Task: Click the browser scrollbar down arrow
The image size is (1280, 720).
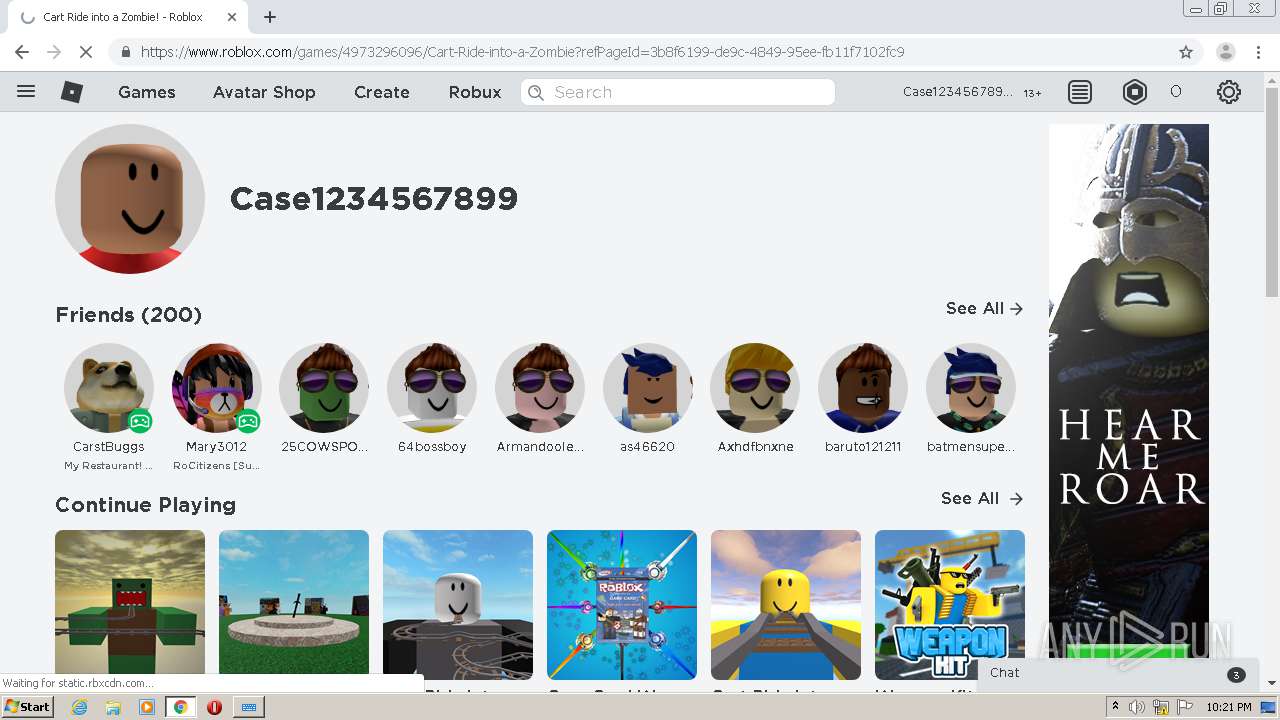Action: [1272, 683]
